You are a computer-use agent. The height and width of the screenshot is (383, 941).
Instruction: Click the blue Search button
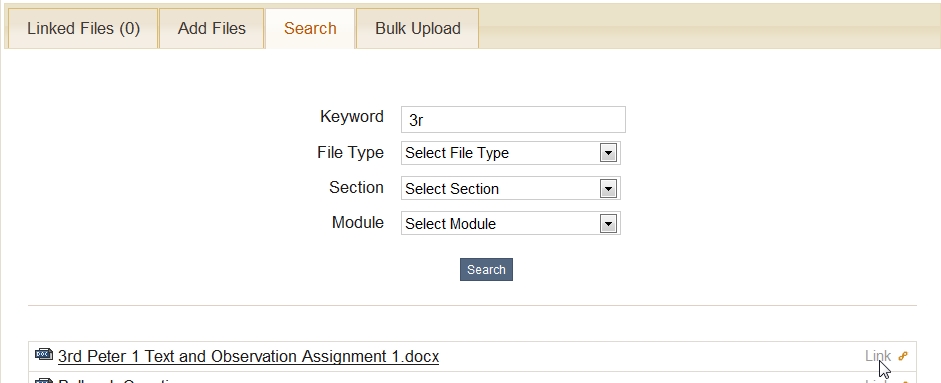[x=486, y=270]
